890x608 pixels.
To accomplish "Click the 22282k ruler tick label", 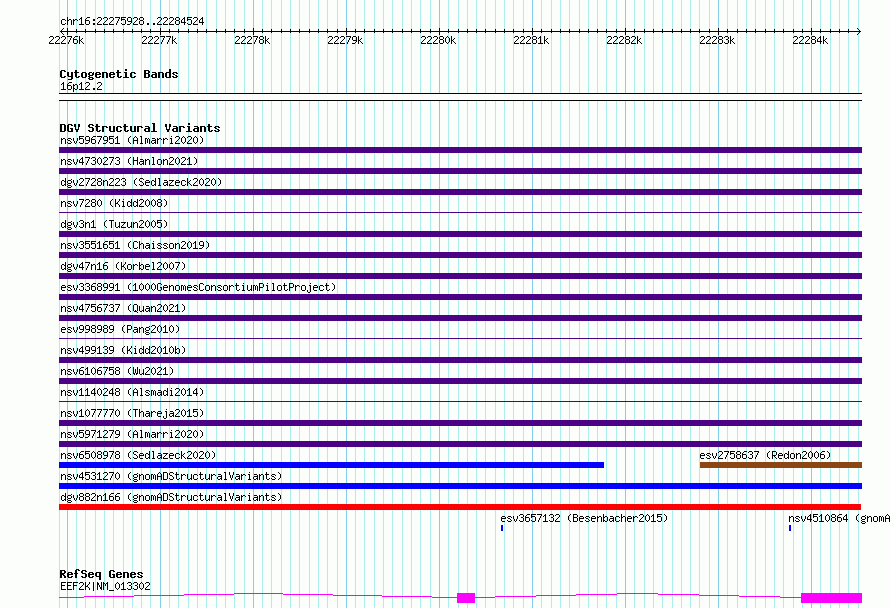I will 624,40.
